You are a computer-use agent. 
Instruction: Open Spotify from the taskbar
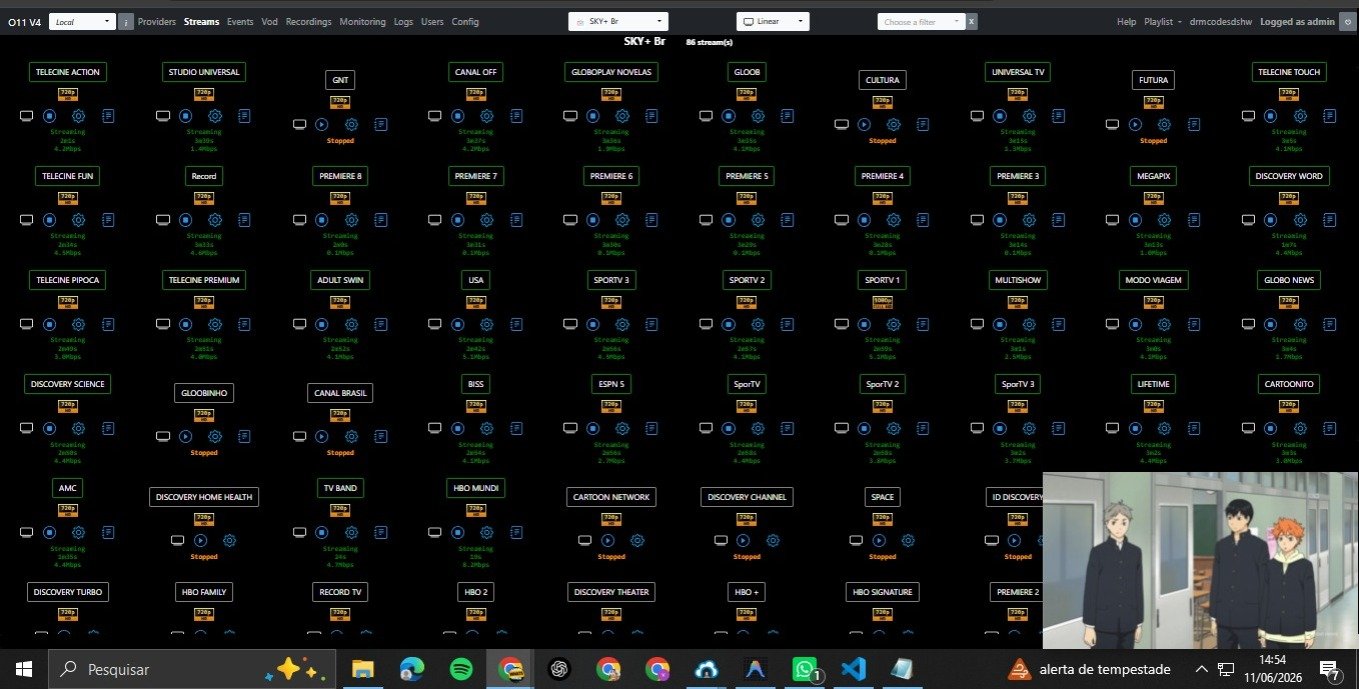[x=462, y=669]
